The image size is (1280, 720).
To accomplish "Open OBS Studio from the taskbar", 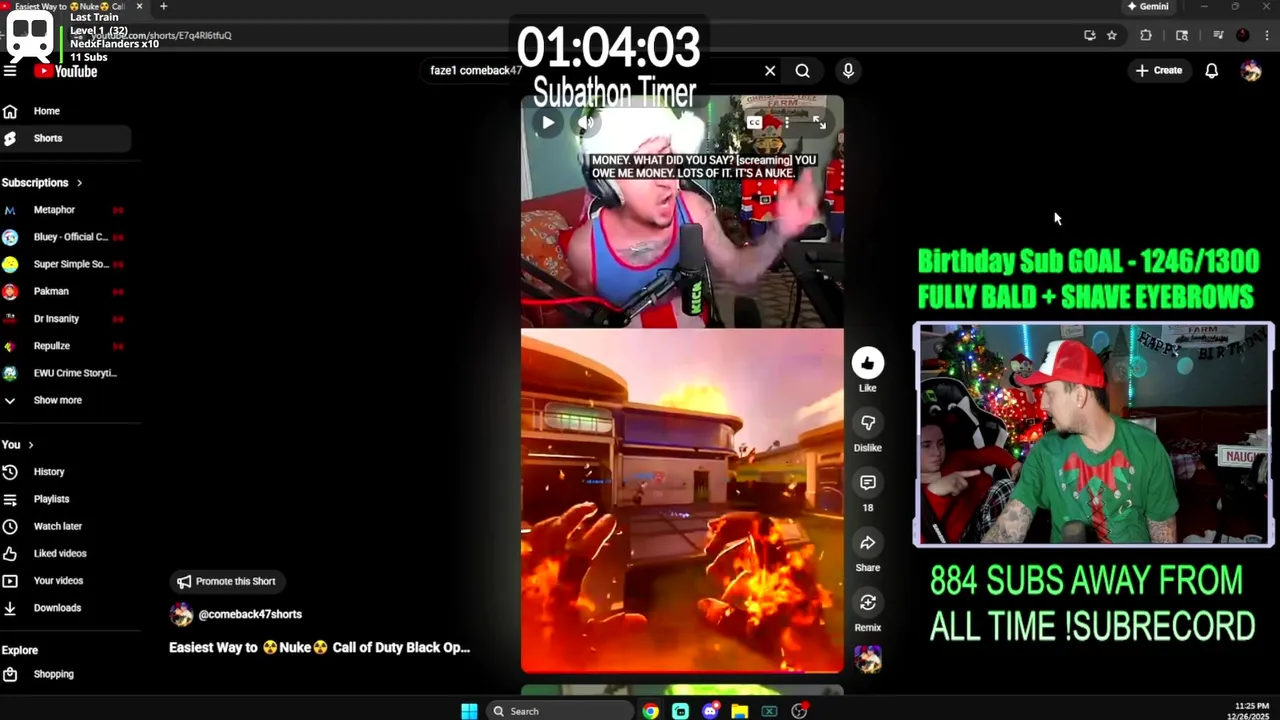I will point(799,711).
